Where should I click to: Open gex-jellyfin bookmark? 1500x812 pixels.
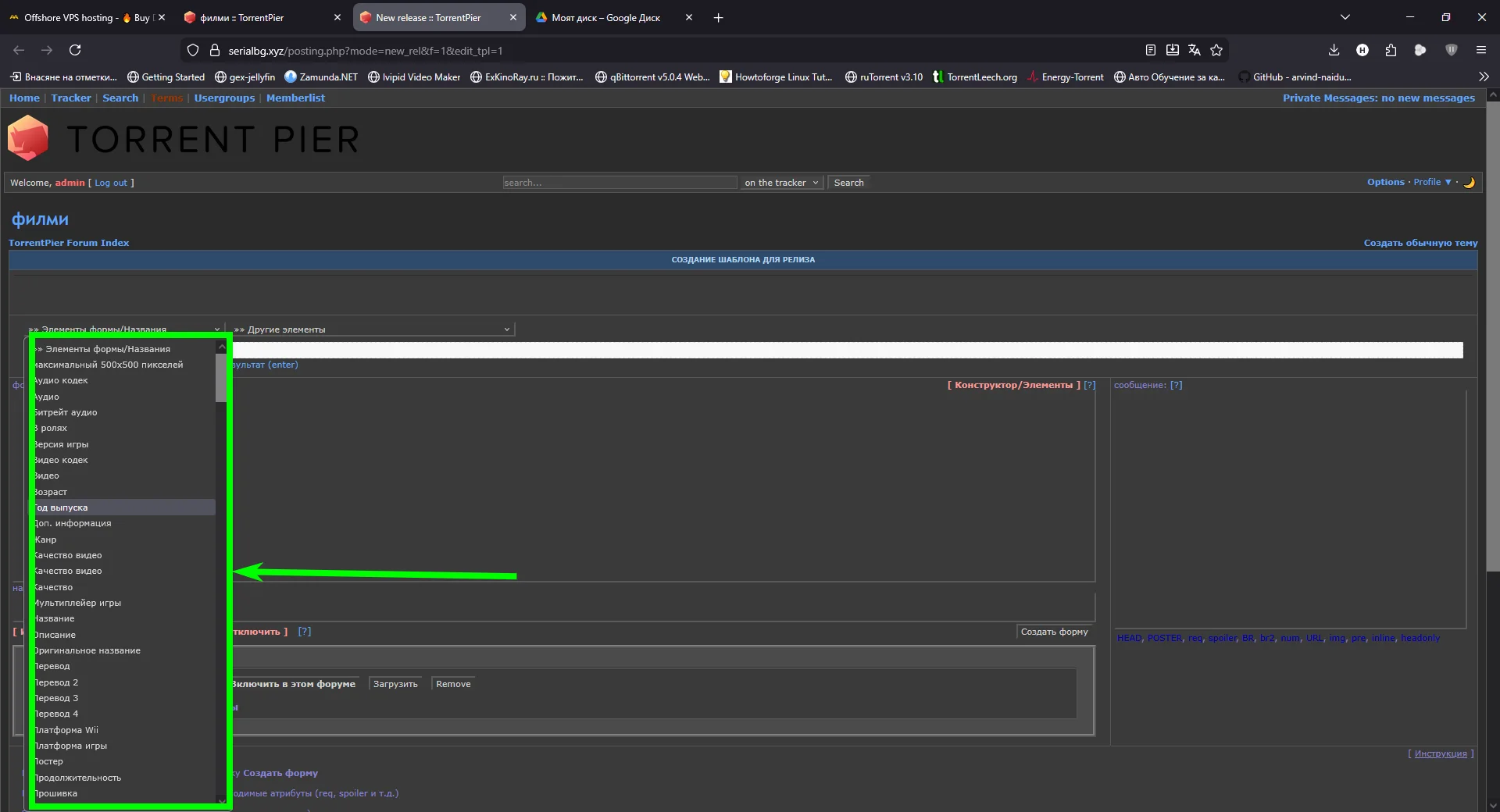pyautogui.click(x=245, y=77)
